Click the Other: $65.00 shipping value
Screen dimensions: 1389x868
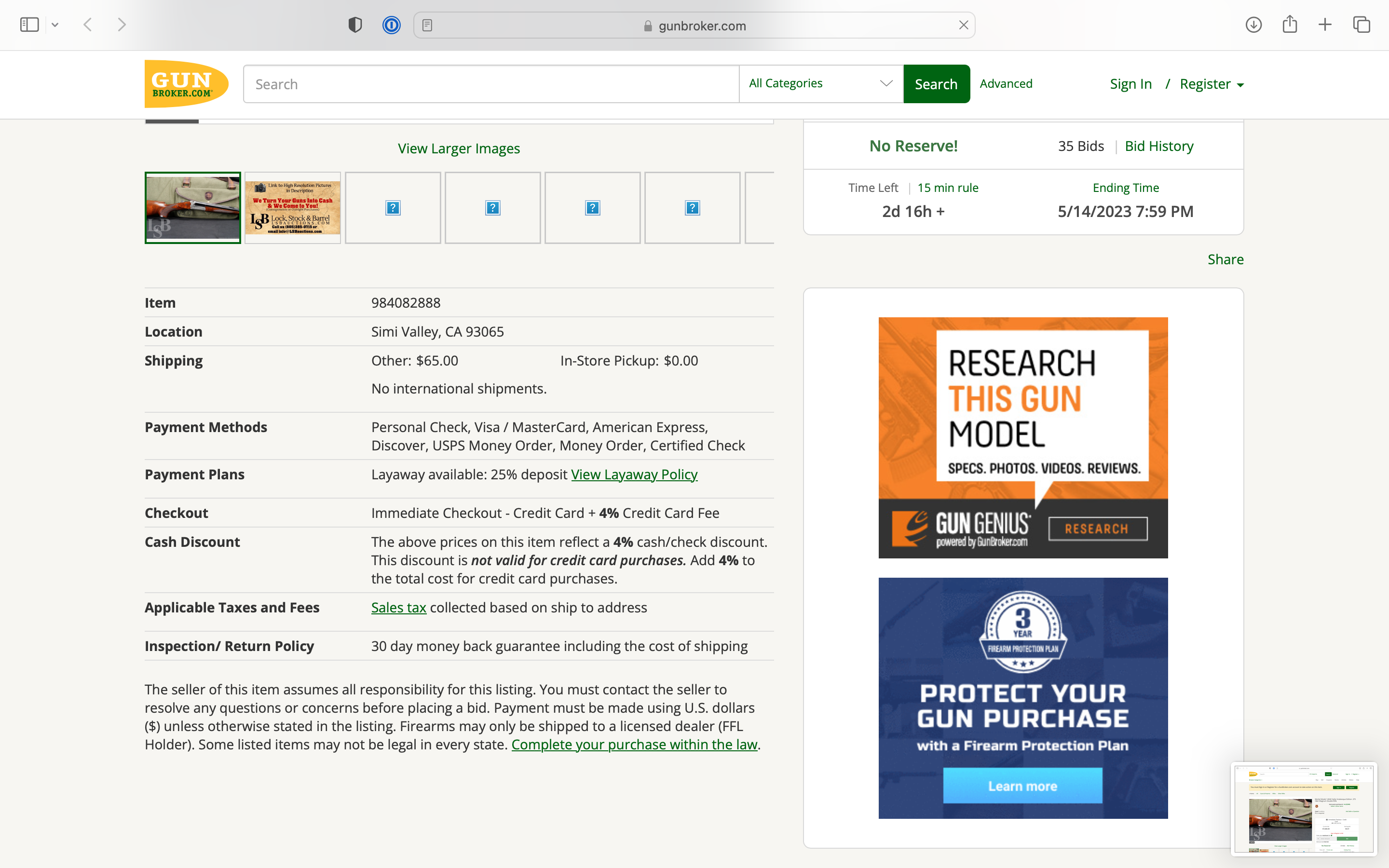[x=415, y=361]
